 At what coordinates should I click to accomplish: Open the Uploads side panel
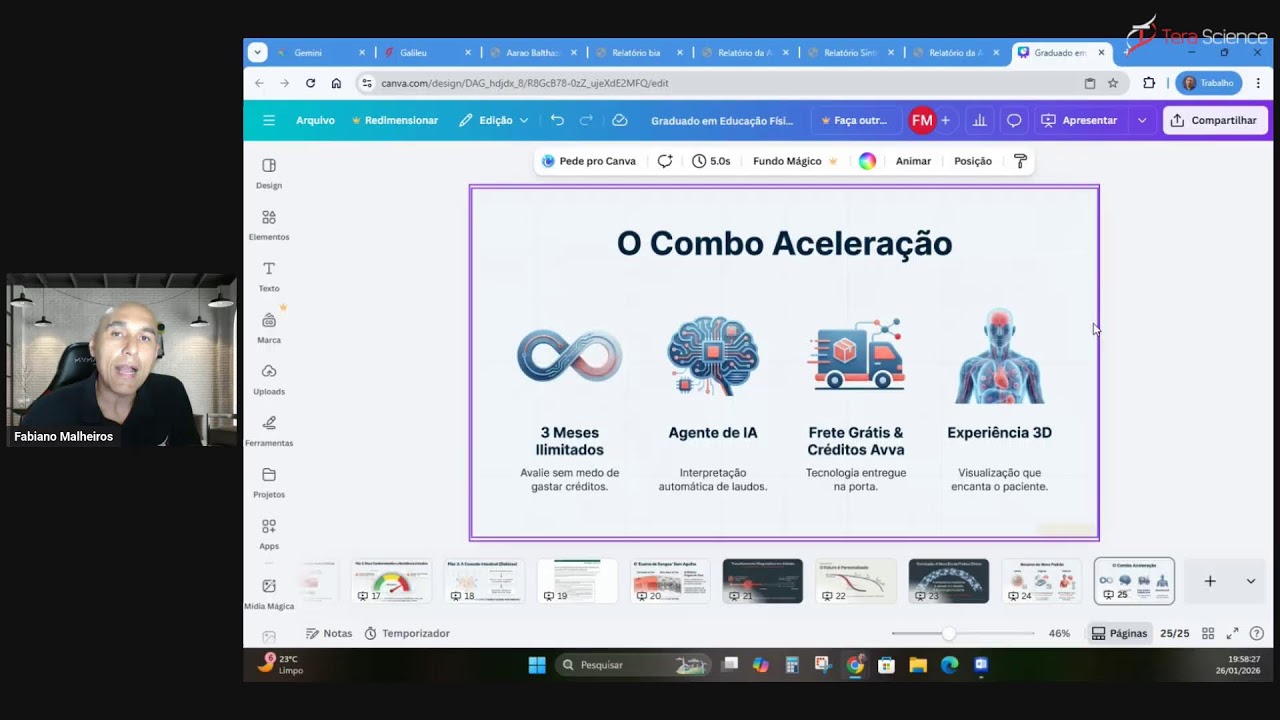pos(269,379)
